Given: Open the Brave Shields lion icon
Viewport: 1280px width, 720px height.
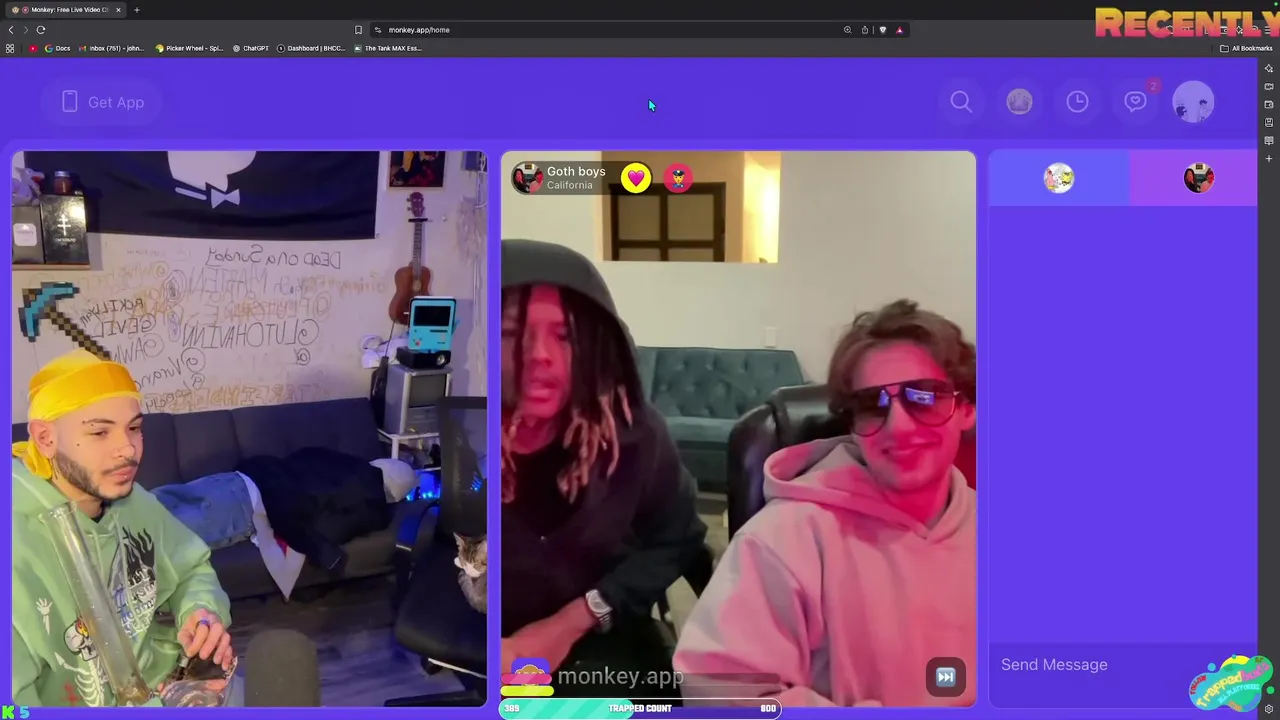Looking at the screenshot, I should [882, 30].
